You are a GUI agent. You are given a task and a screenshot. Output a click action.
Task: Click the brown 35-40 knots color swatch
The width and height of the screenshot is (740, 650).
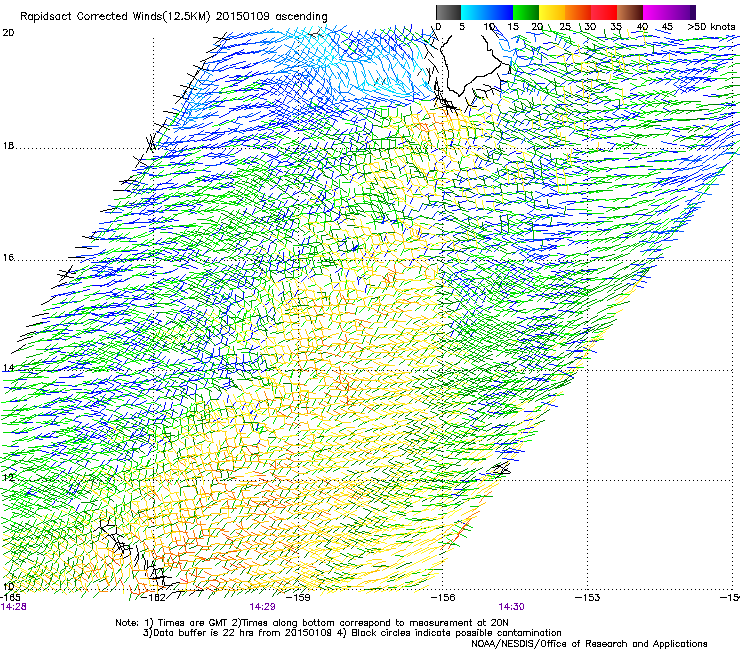(630, 12)
